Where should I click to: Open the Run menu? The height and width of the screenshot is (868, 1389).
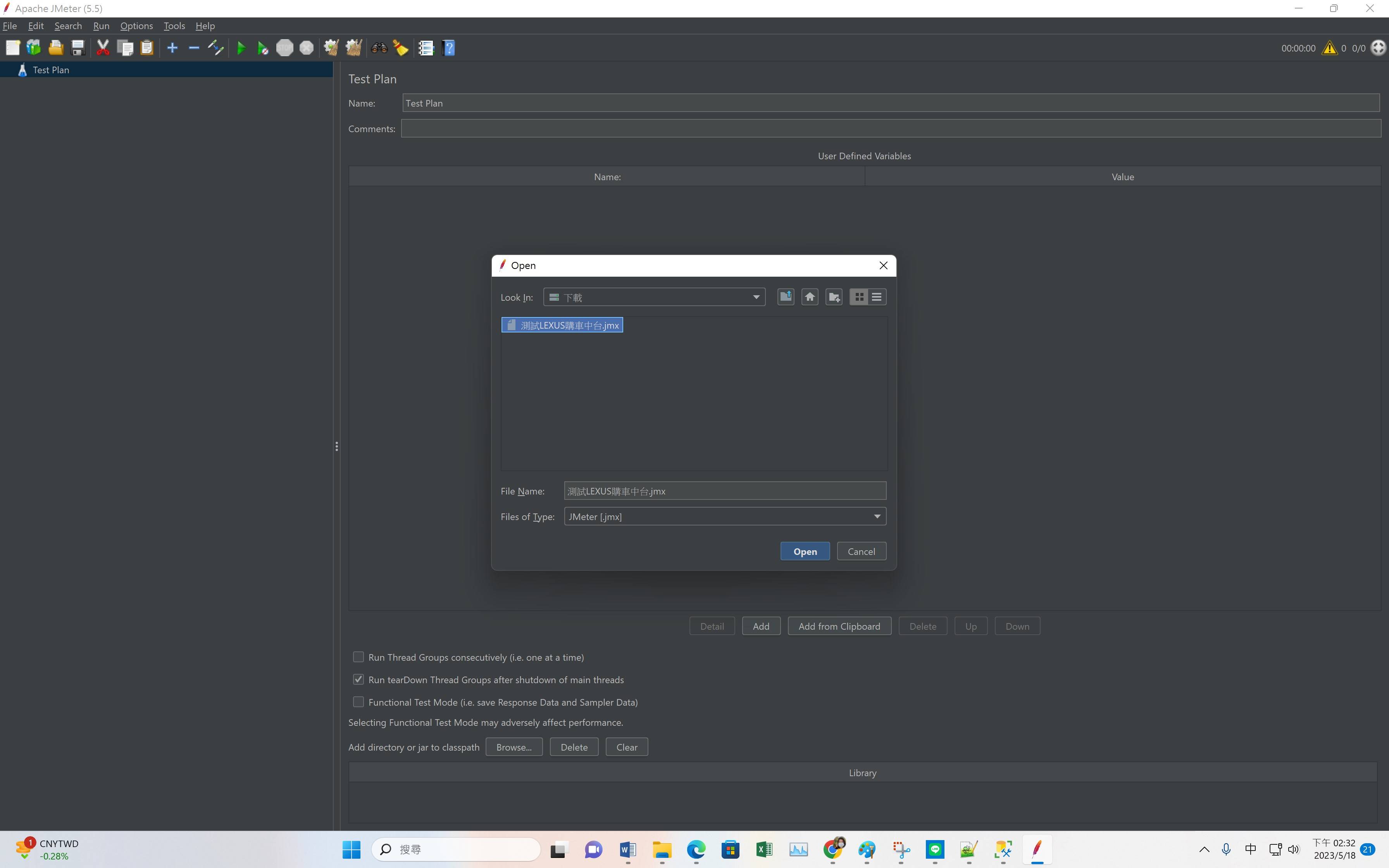tap(101, 26)
